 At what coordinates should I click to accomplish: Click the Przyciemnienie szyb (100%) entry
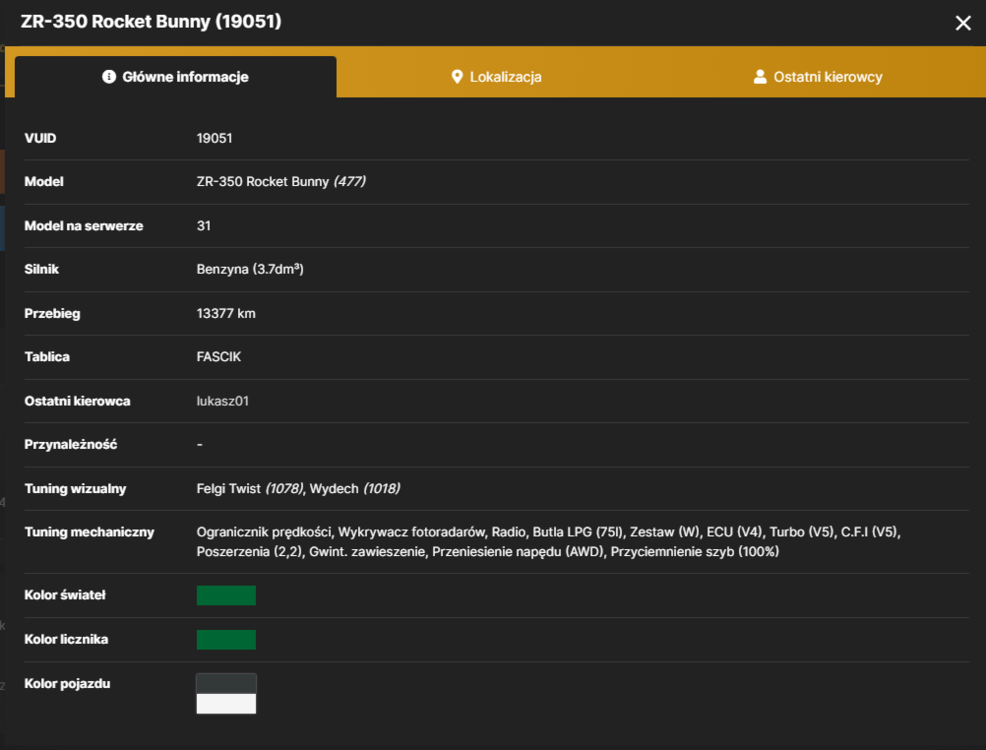tap(695, 551)
